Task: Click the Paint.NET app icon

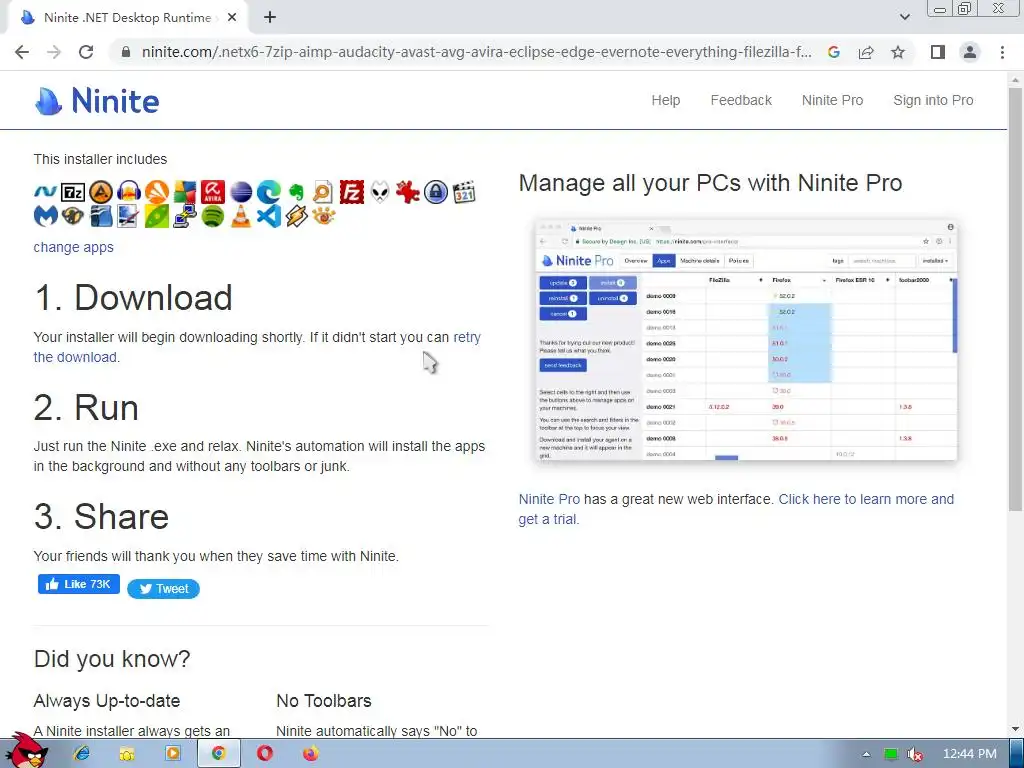Action: click(x=129, y=216)
